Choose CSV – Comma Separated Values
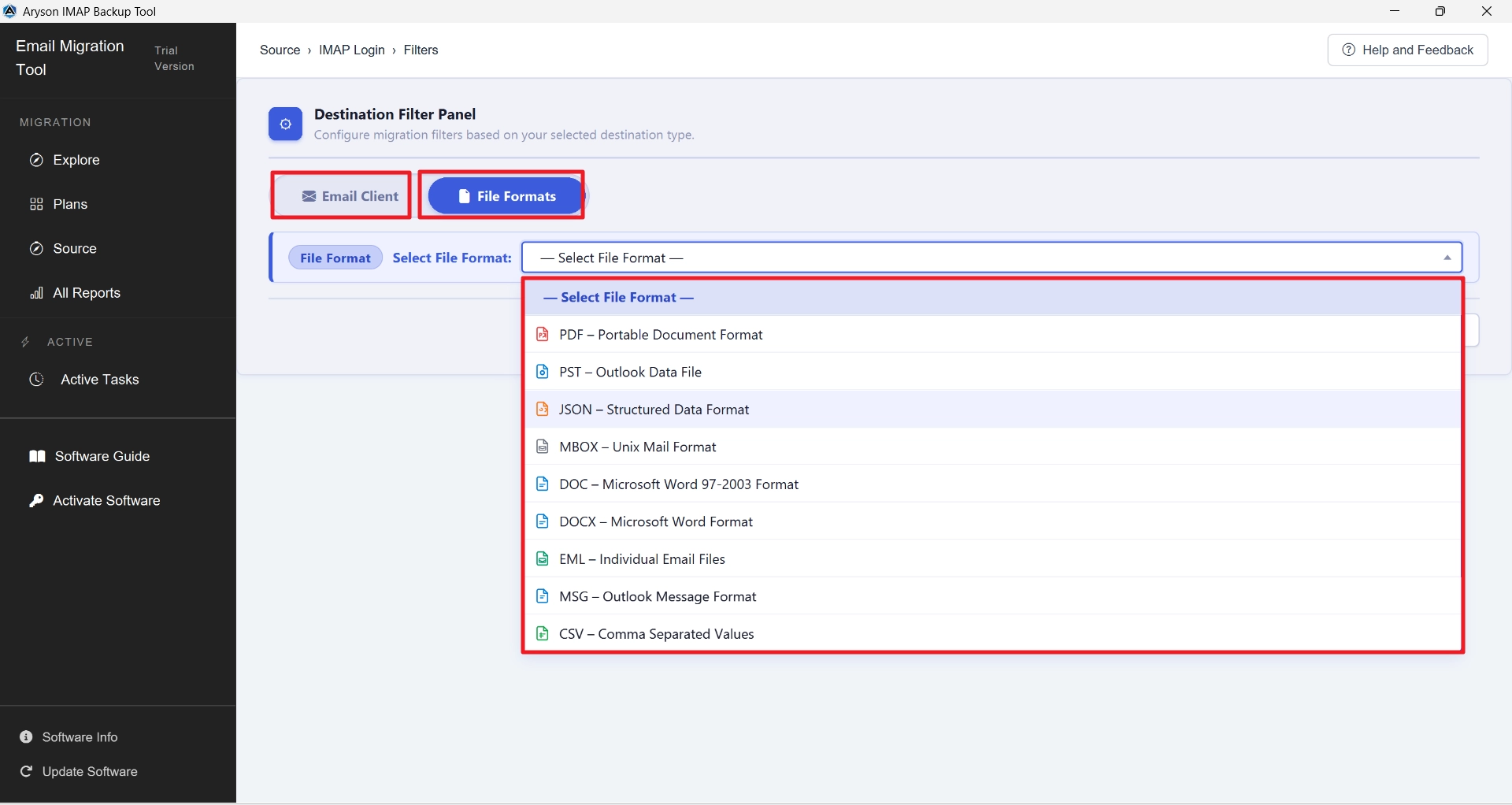The image size is (1512, 805). tap(992, 633)
